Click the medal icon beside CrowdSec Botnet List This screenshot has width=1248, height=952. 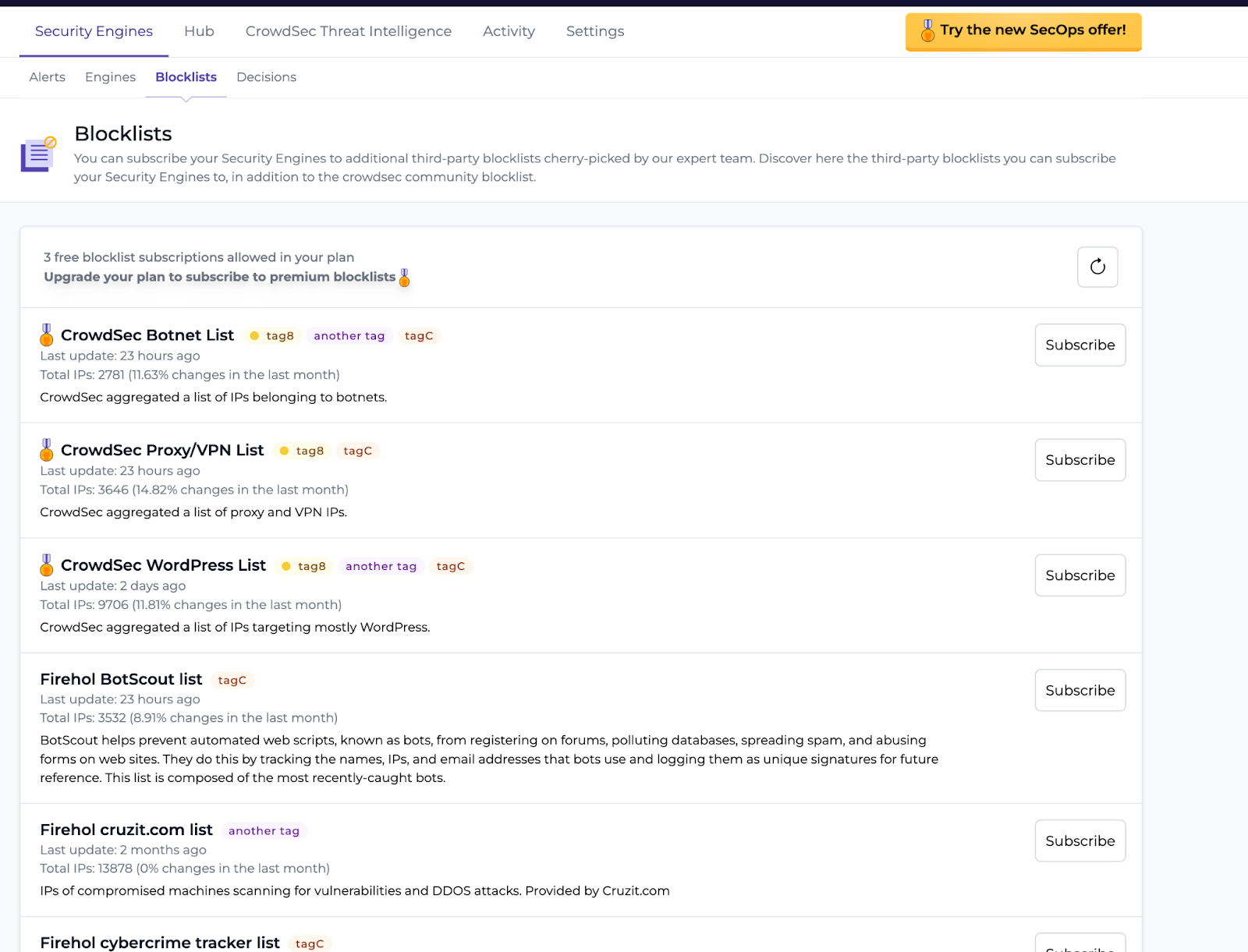[x=47, y=335]
